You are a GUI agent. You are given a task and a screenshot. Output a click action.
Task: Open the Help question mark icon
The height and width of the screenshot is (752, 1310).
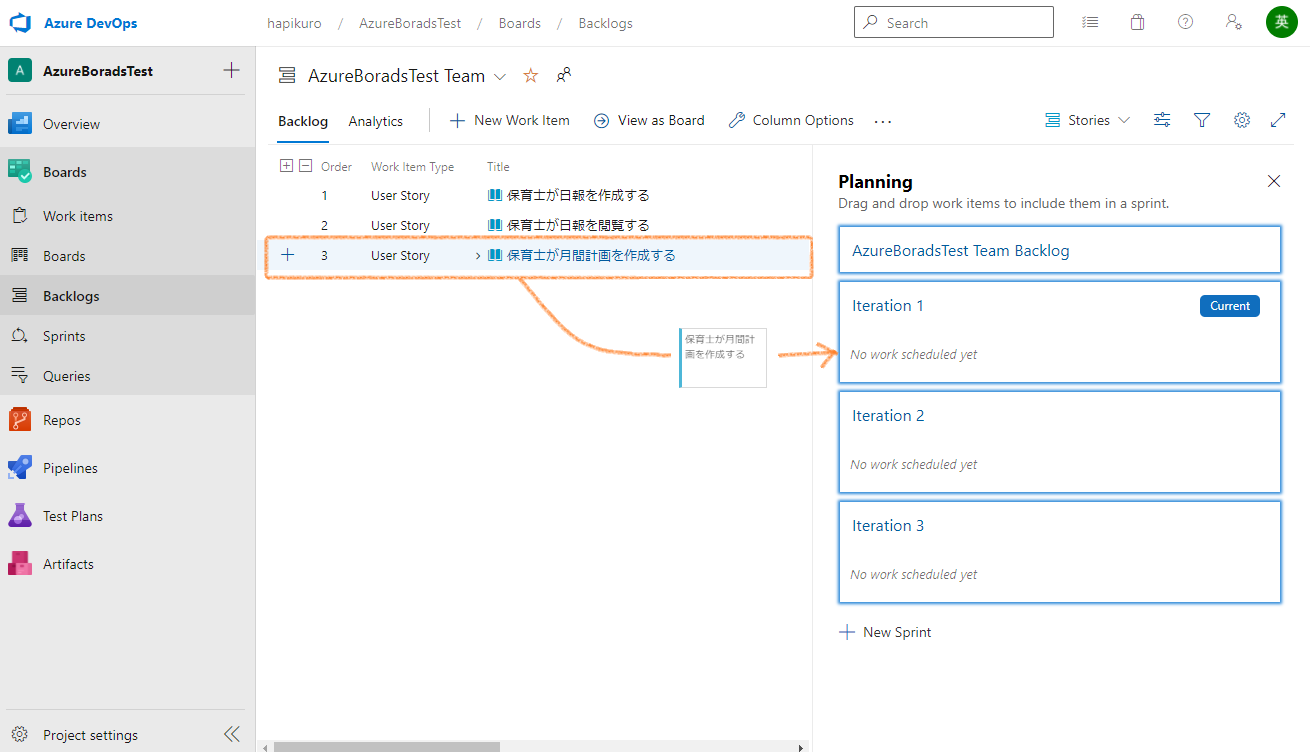1185,22
